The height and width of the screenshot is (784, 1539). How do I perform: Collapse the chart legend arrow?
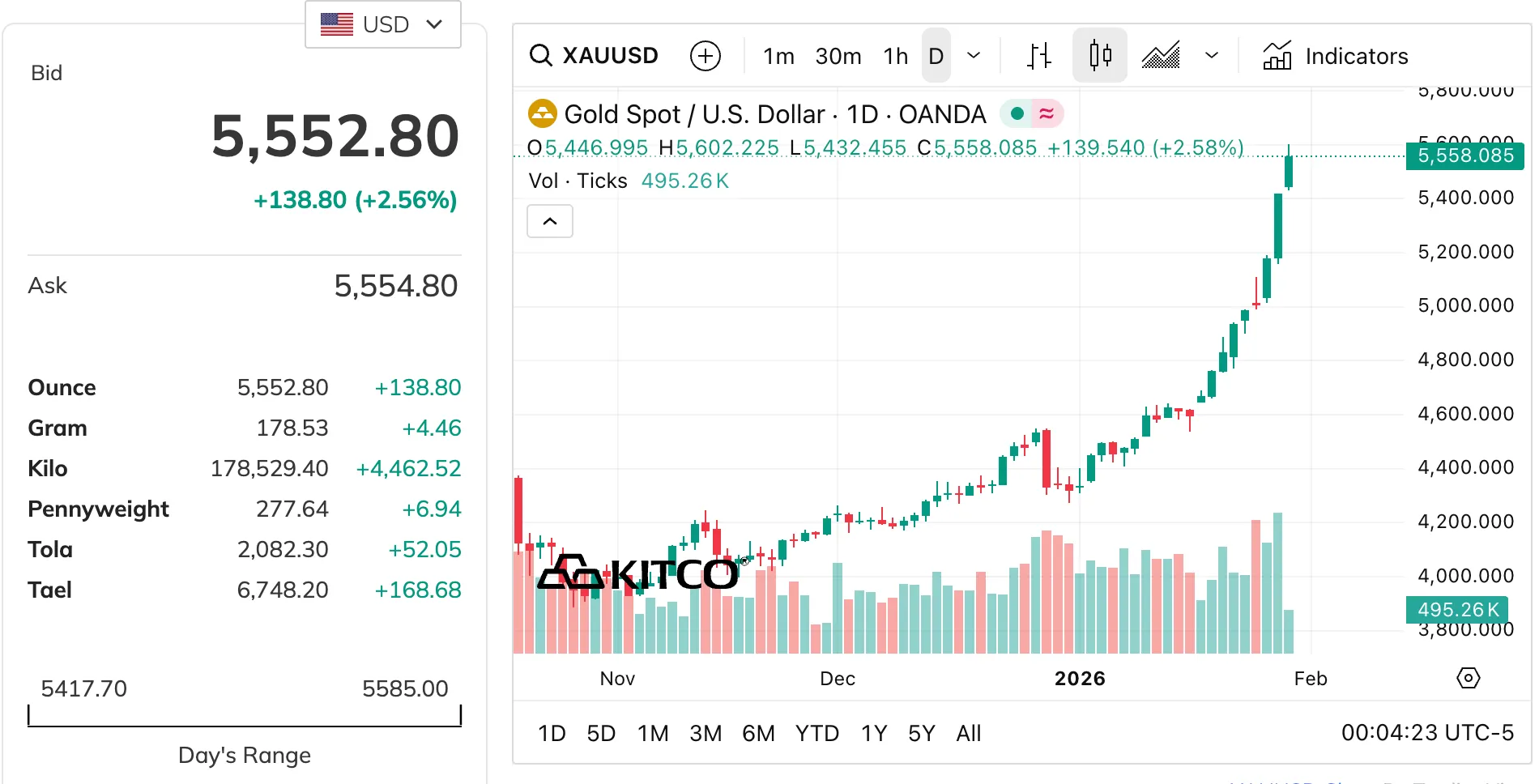pyautogui.click(x=550, y=221)
